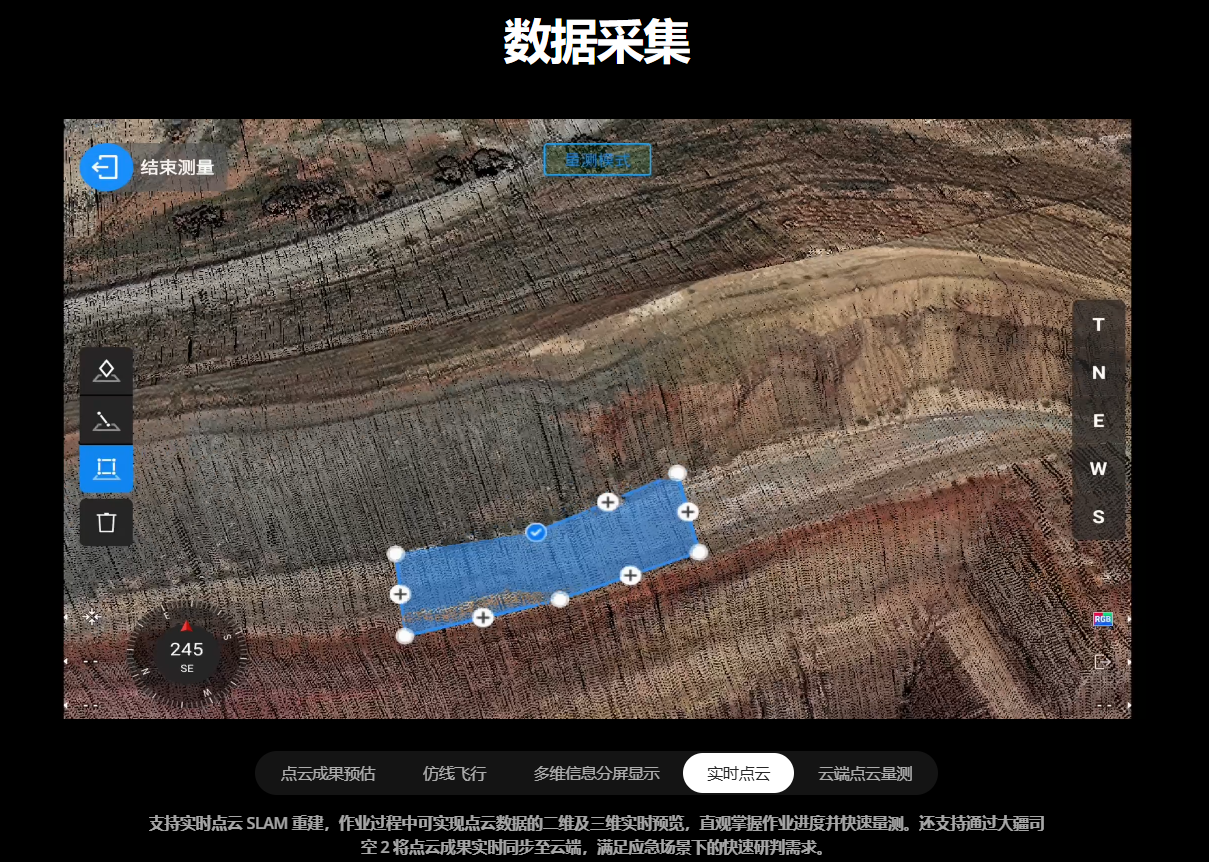
Task: Click the trash delete measurement icon
Action: tap(106, 522)
